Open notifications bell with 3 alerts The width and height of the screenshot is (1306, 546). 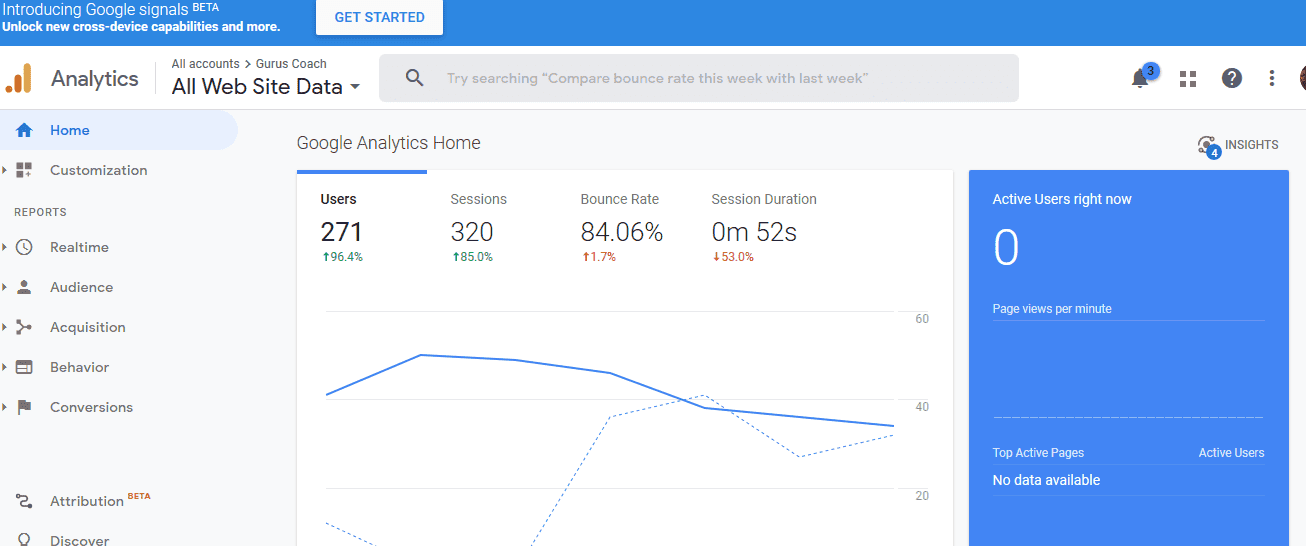[1139, 78]
